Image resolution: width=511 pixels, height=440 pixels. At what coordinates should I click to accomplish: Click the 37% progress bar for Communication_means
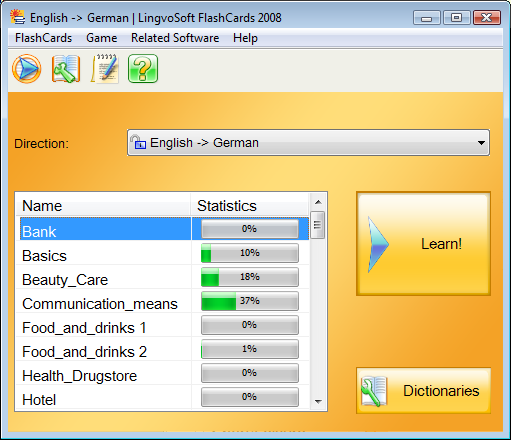coord(250,301)
